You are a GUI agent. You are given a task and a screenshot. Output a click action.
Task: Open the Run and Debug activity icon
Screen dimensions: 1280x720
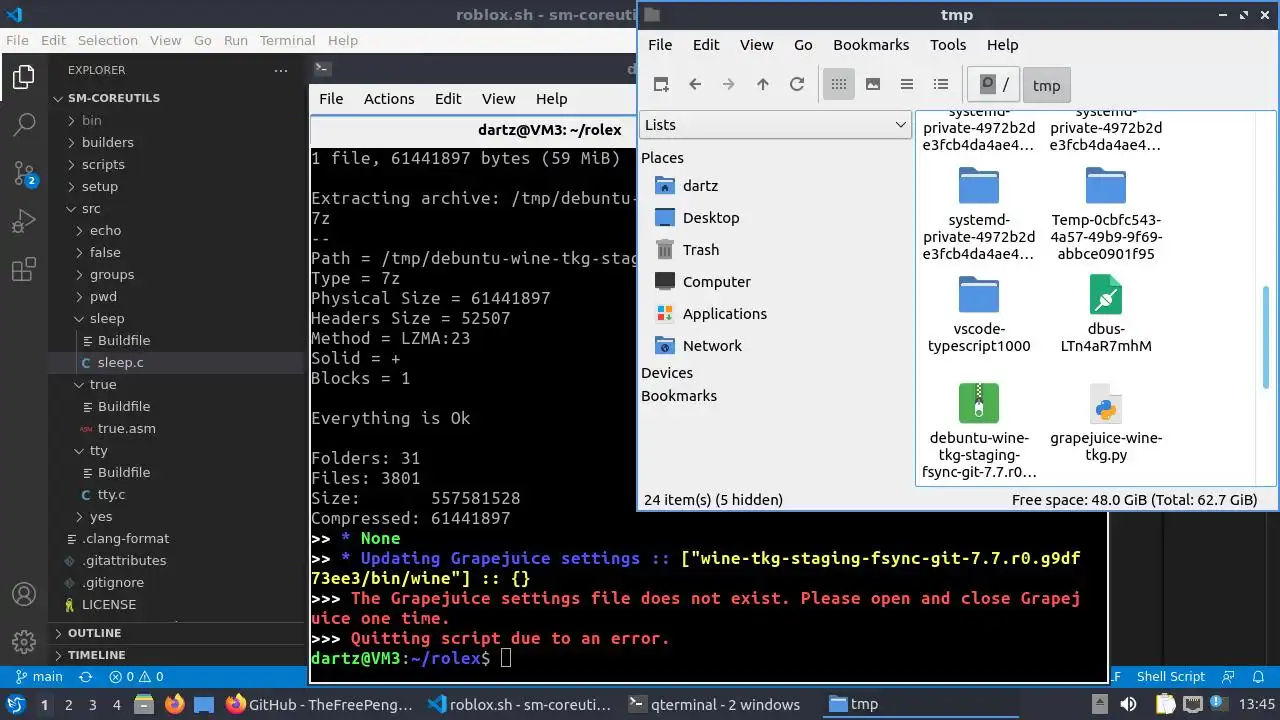24,222
